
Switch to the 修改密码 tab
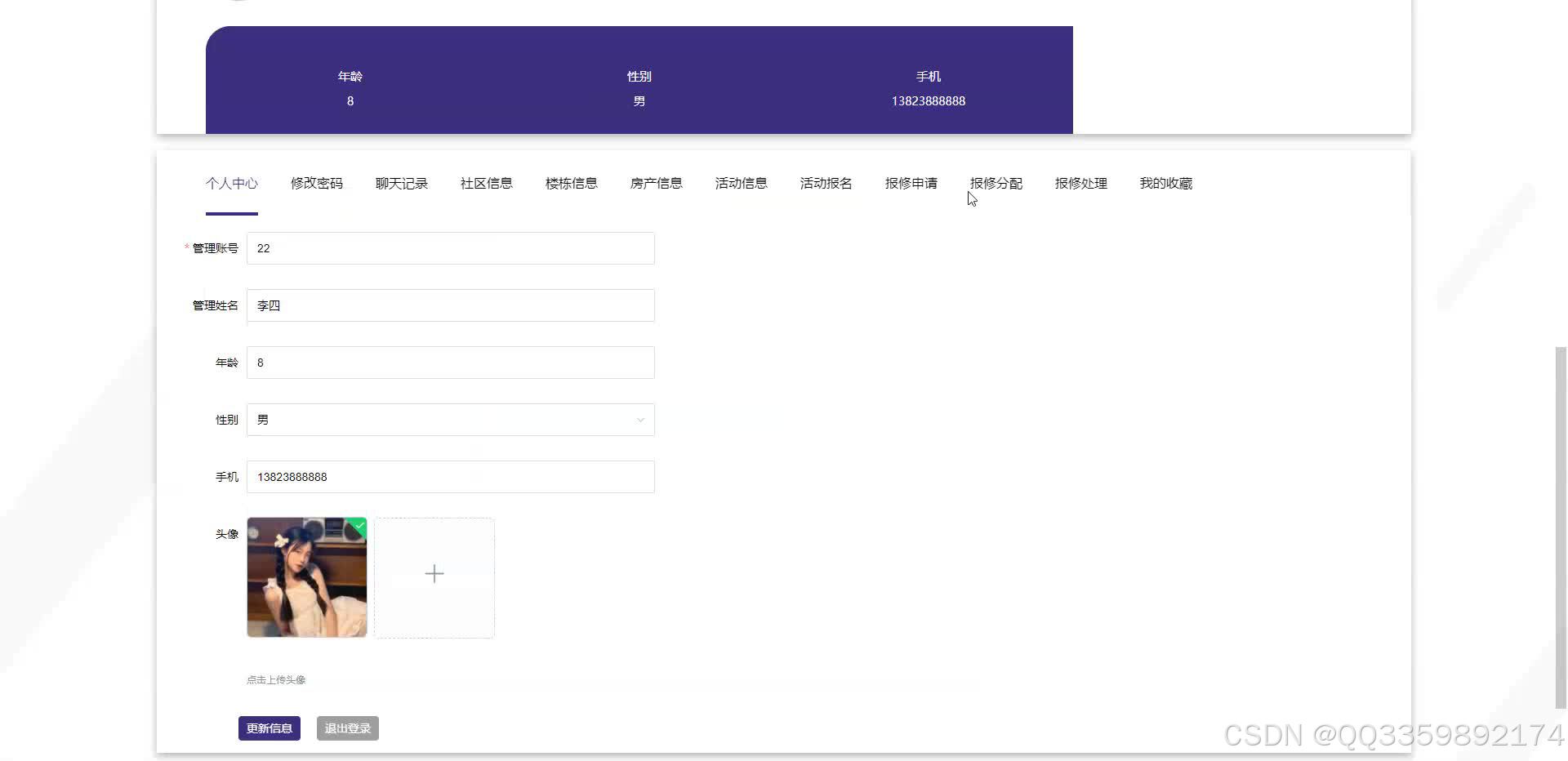[317, 184]
